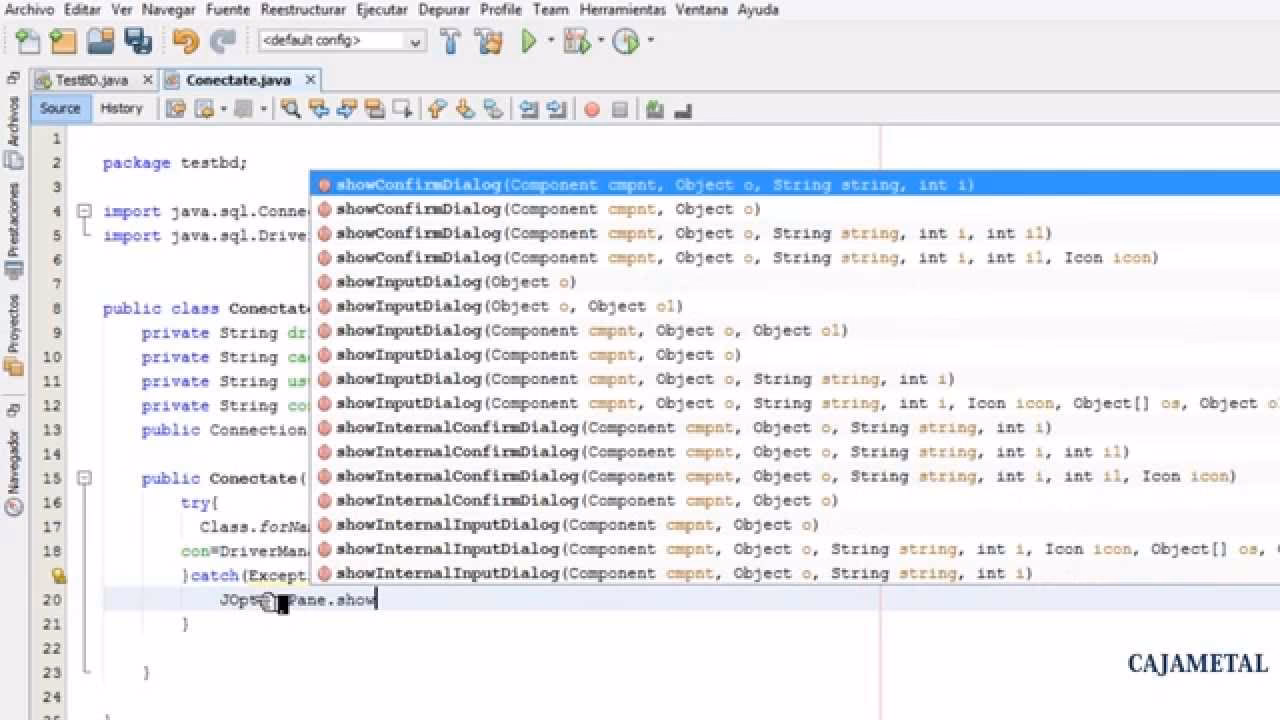Click the Comment icon at toolbar end
This screenshot has height=720, width=1280.
tap(683, 109)
